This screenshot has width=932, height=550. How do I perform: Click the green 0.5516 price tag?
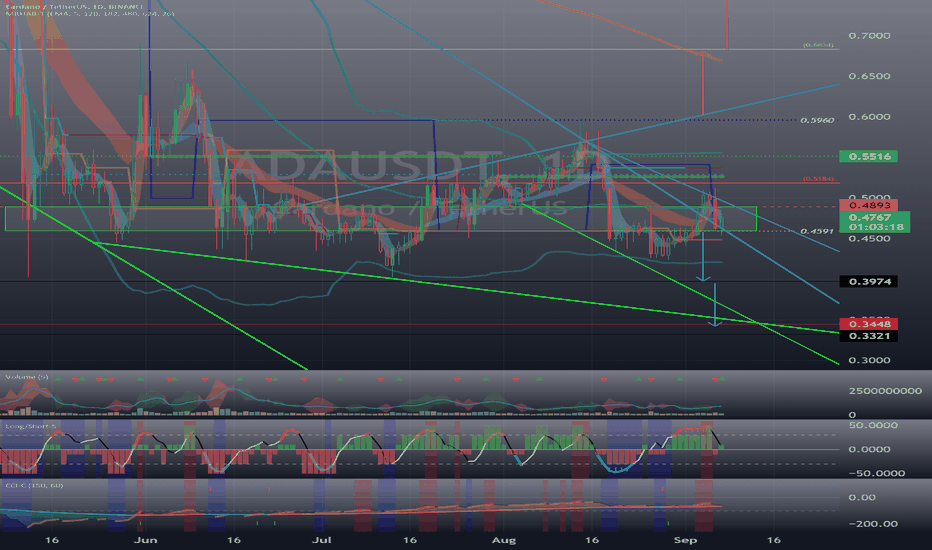(868, 156)
